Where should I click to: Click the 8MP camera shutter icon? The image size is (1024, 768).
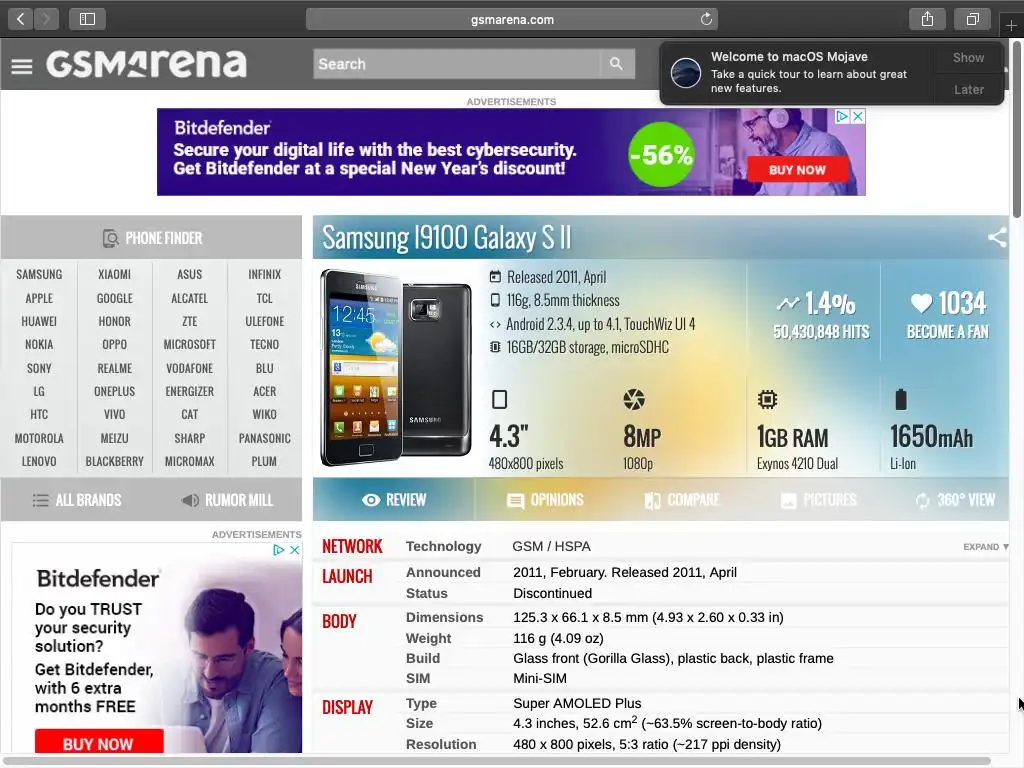click(x=633, y=399)
